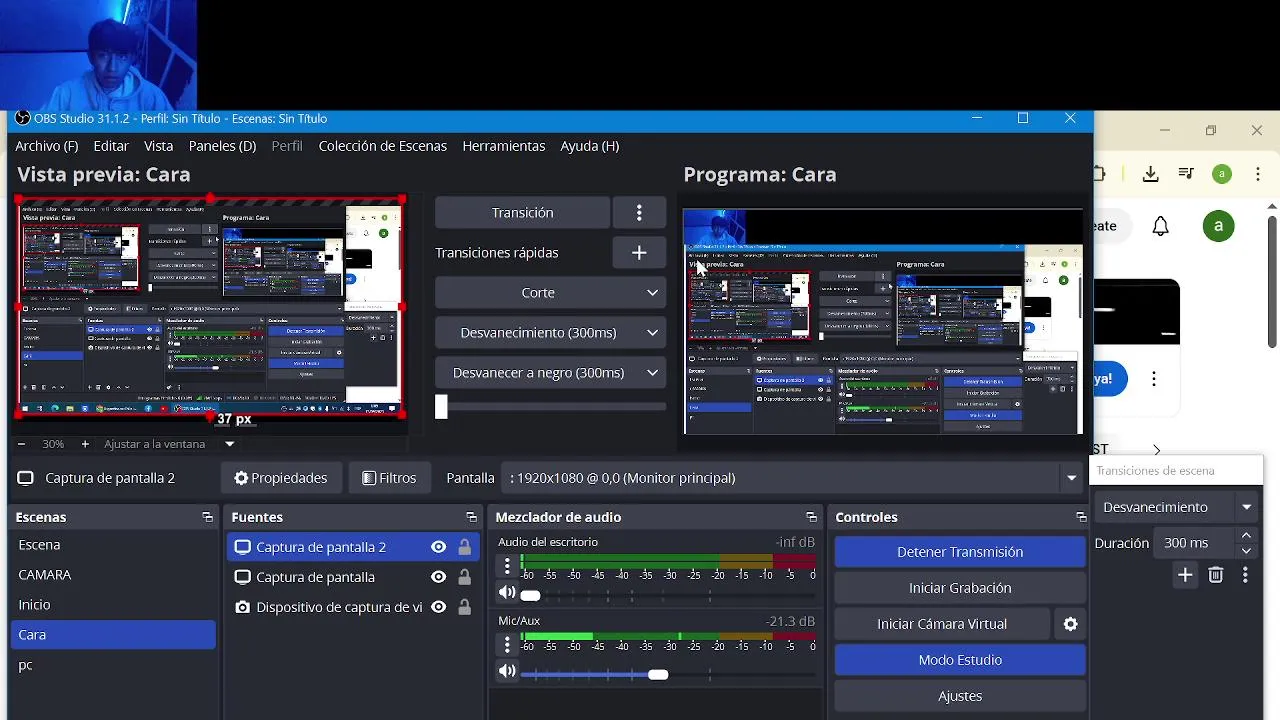
Task: Open the Editar menu
Action: click(x=111, y=146)
